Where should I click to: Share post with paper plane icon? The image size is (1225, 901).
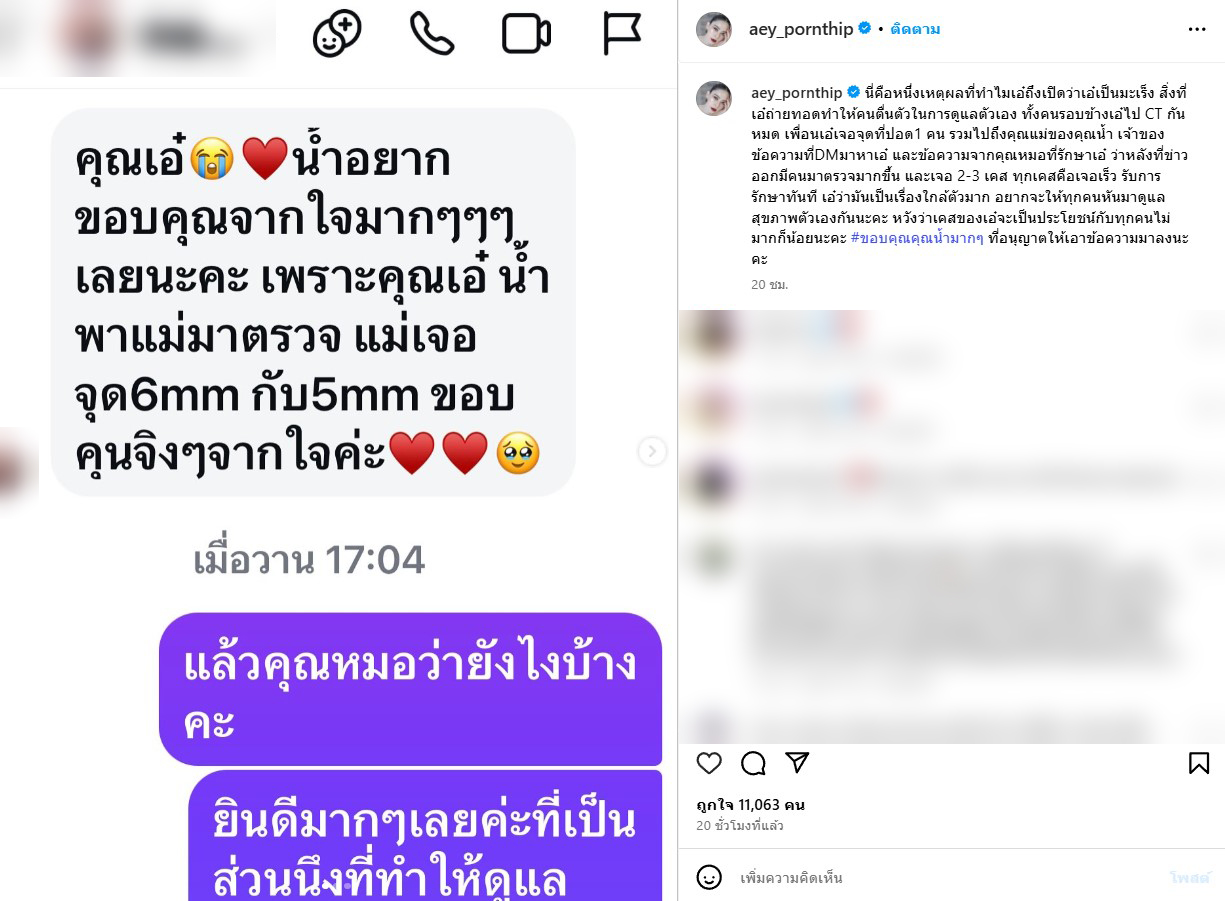(x=797, y=763)
